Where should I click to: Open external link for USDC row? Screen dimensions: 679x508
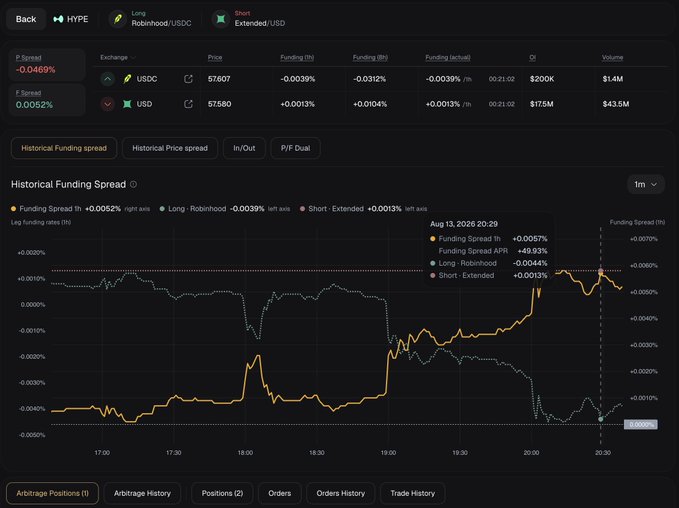pos(188,79)
